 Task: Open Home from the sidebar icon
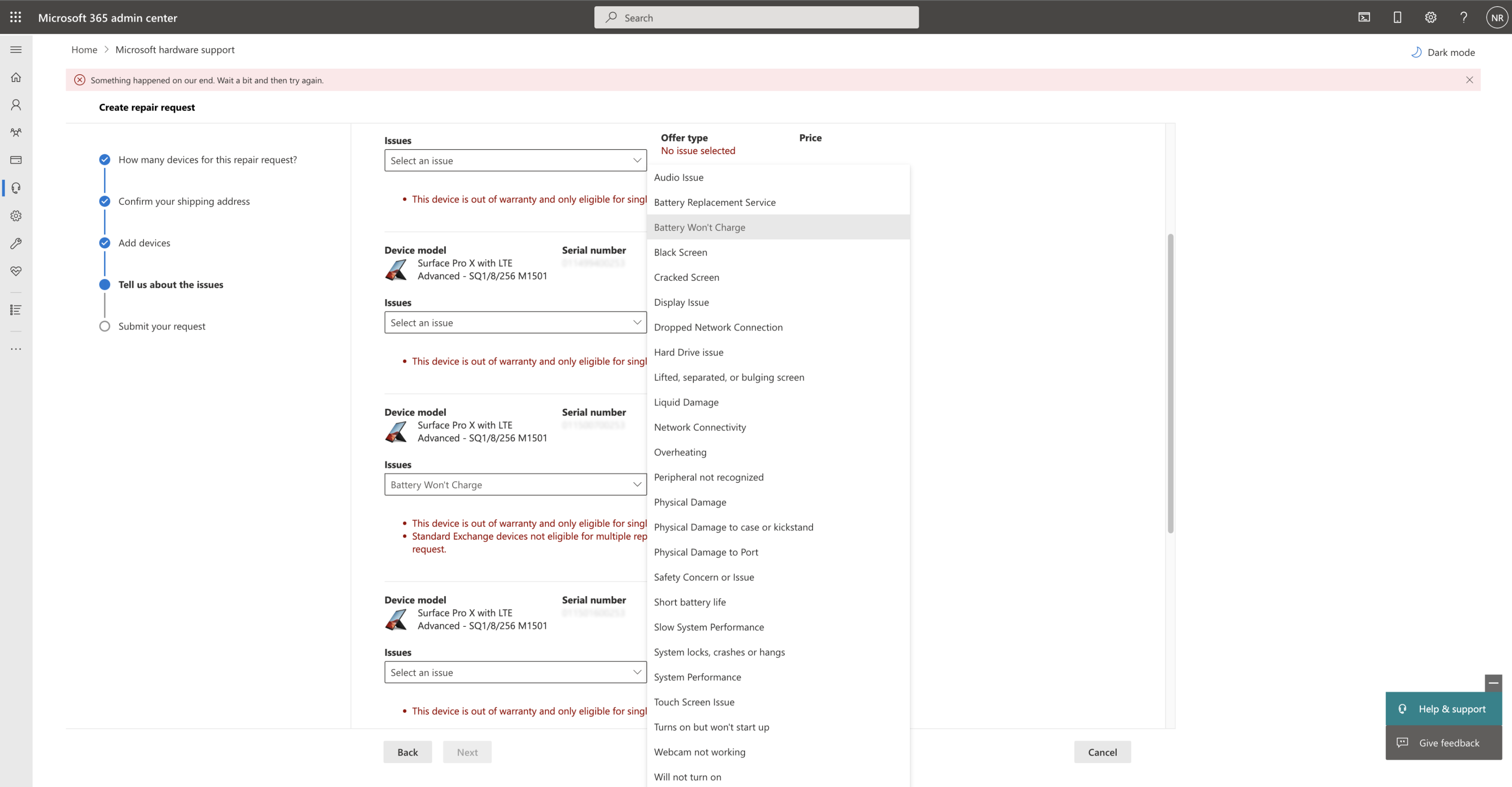pyautogui.click(x=16, y=77)
